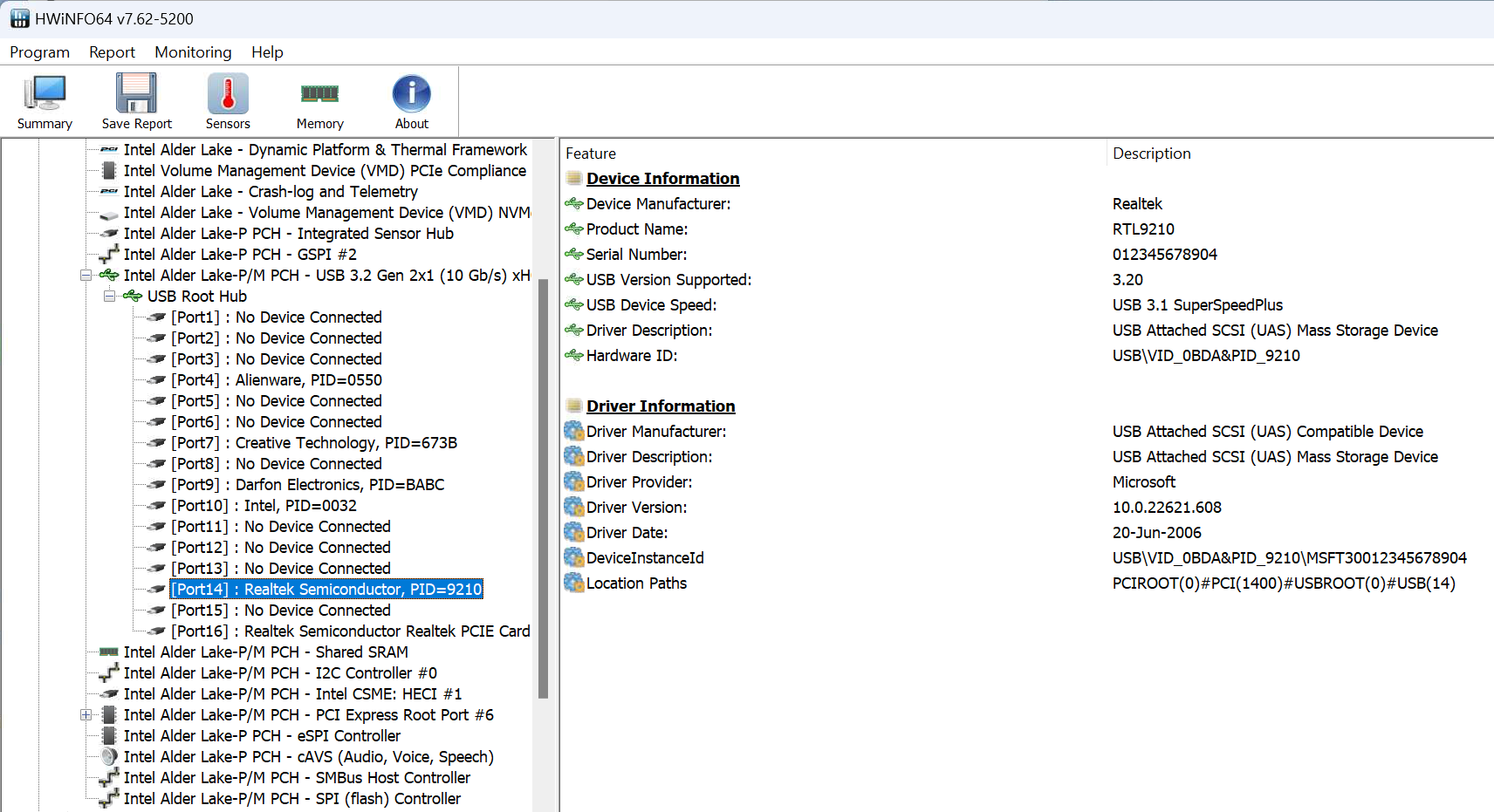Click the USB icon beside Device Manufacturer
This screenshot has height=812, width=1494.
pyautogui.click(x=574, y=204)
